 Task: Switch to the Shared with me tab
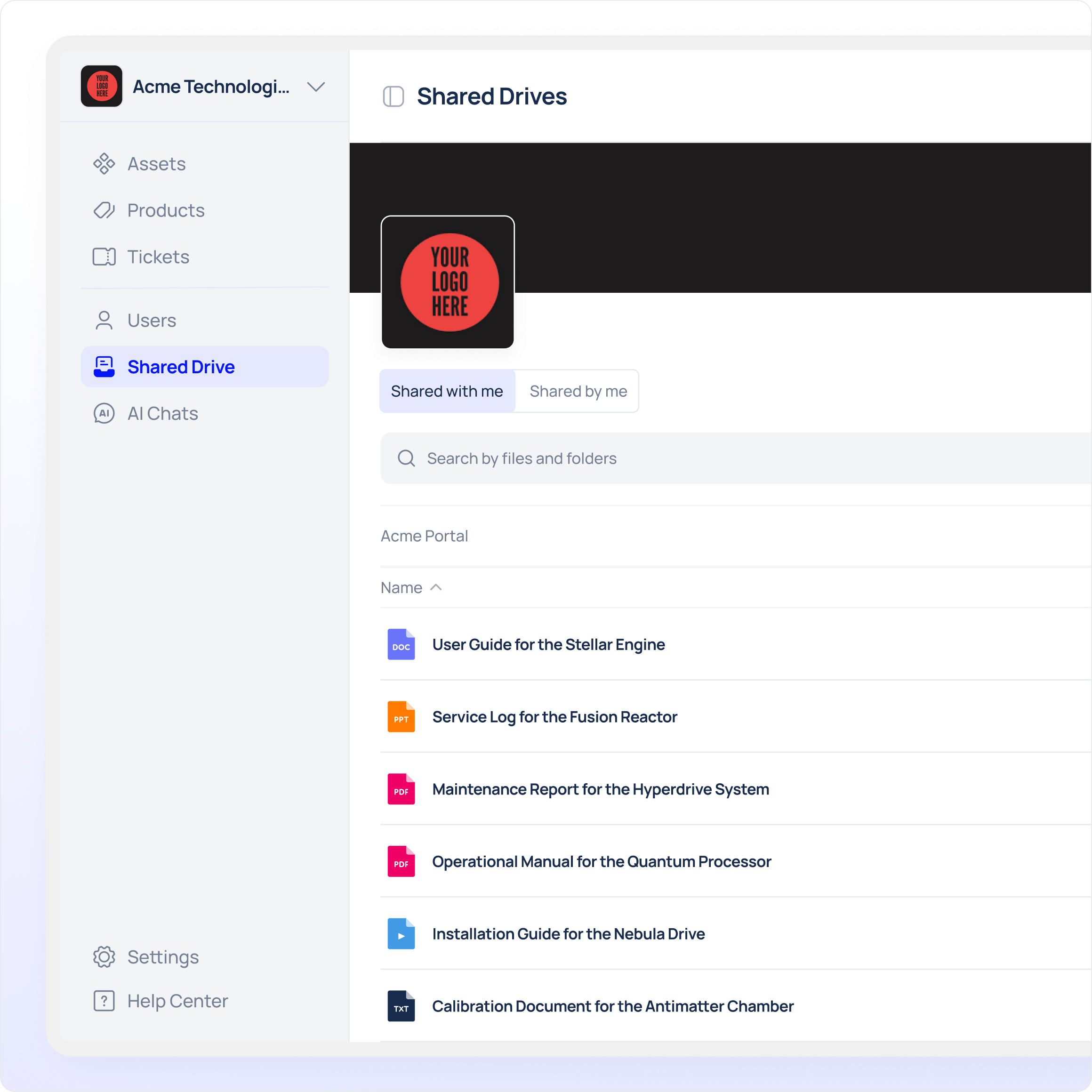tap(447, 391)
